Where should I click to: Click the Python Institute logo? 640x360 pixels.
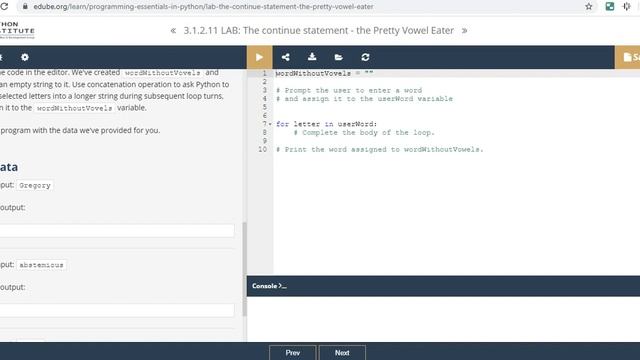17,30
